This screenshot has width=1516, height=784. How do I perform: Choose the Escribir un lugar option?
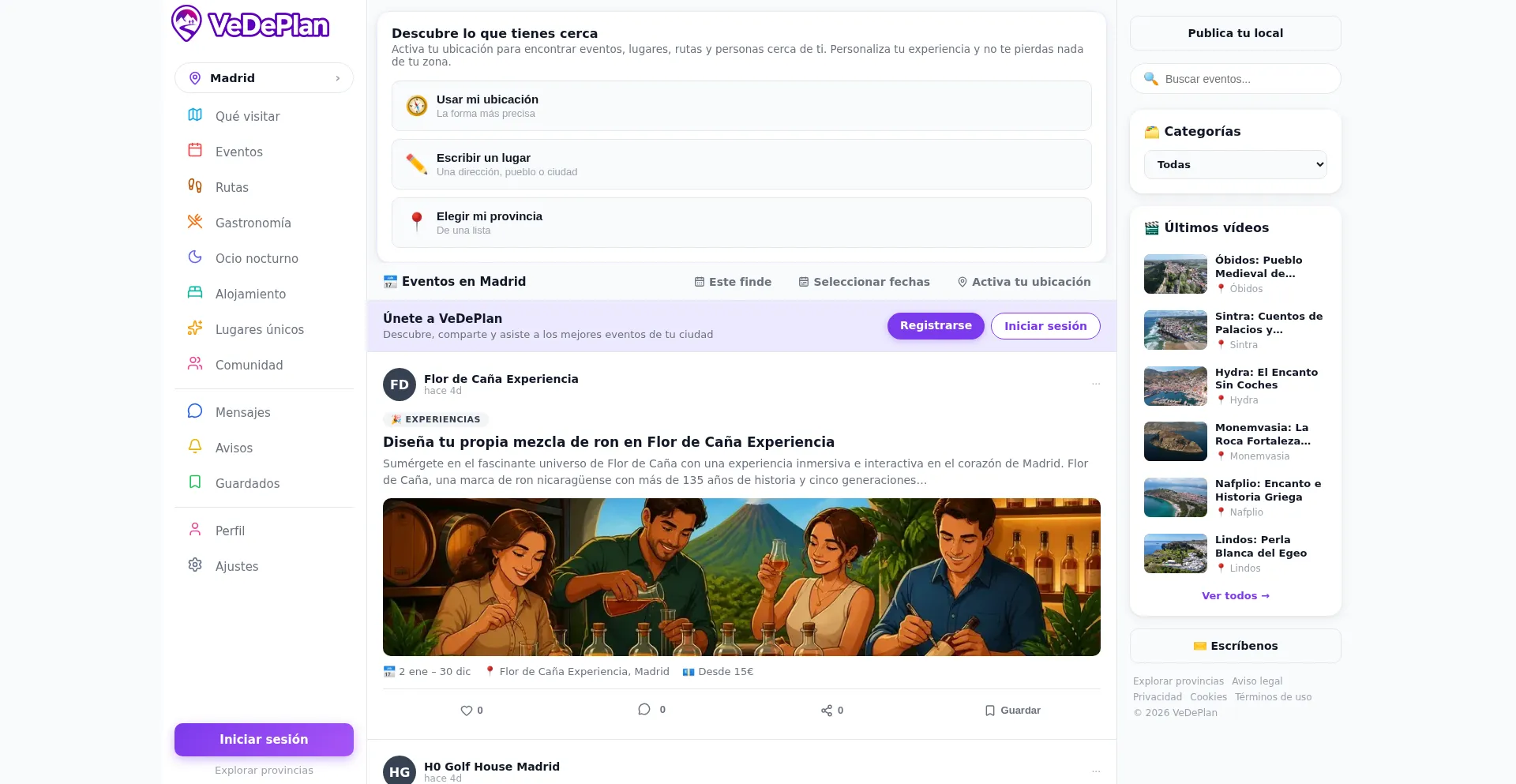[x=741, y=164]
